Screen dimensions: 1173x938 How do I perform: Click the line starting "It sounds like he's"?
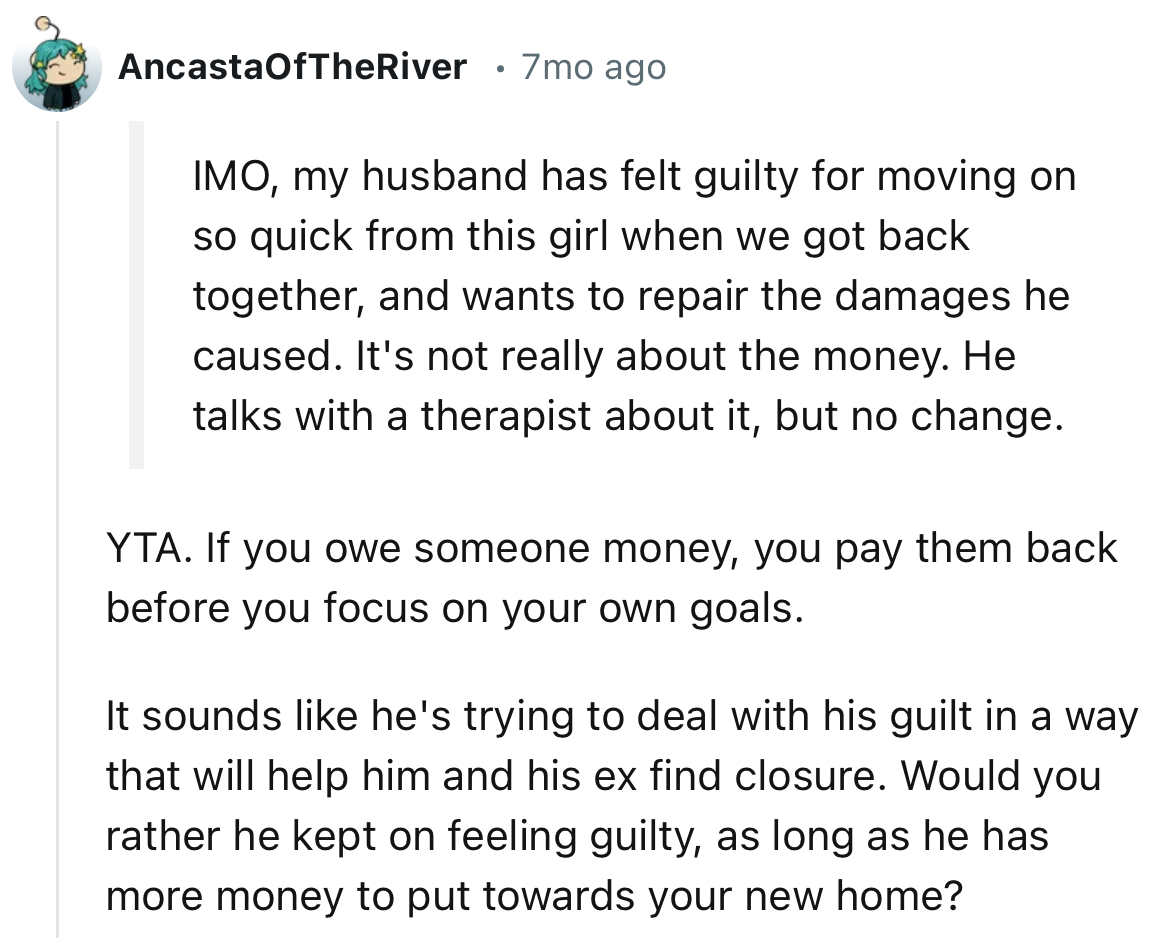pyautogui.click(x=620, y=716)
